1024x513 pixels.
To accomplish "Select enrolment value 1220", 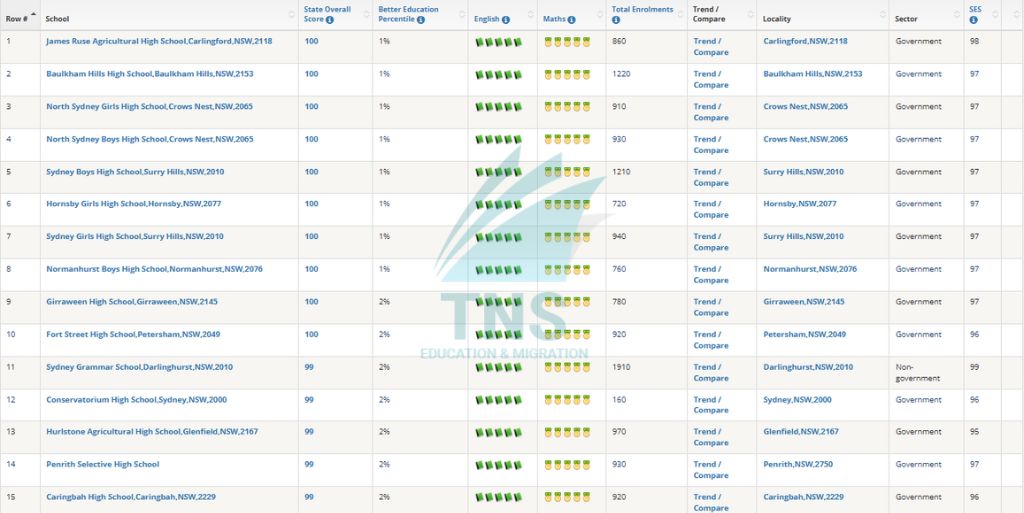I will [621, 74].
